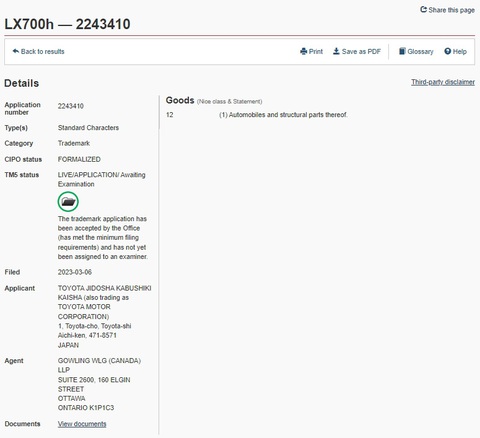Click the application number value 2243410
This screenshot has height=438, width=480.
pos(71,106)
